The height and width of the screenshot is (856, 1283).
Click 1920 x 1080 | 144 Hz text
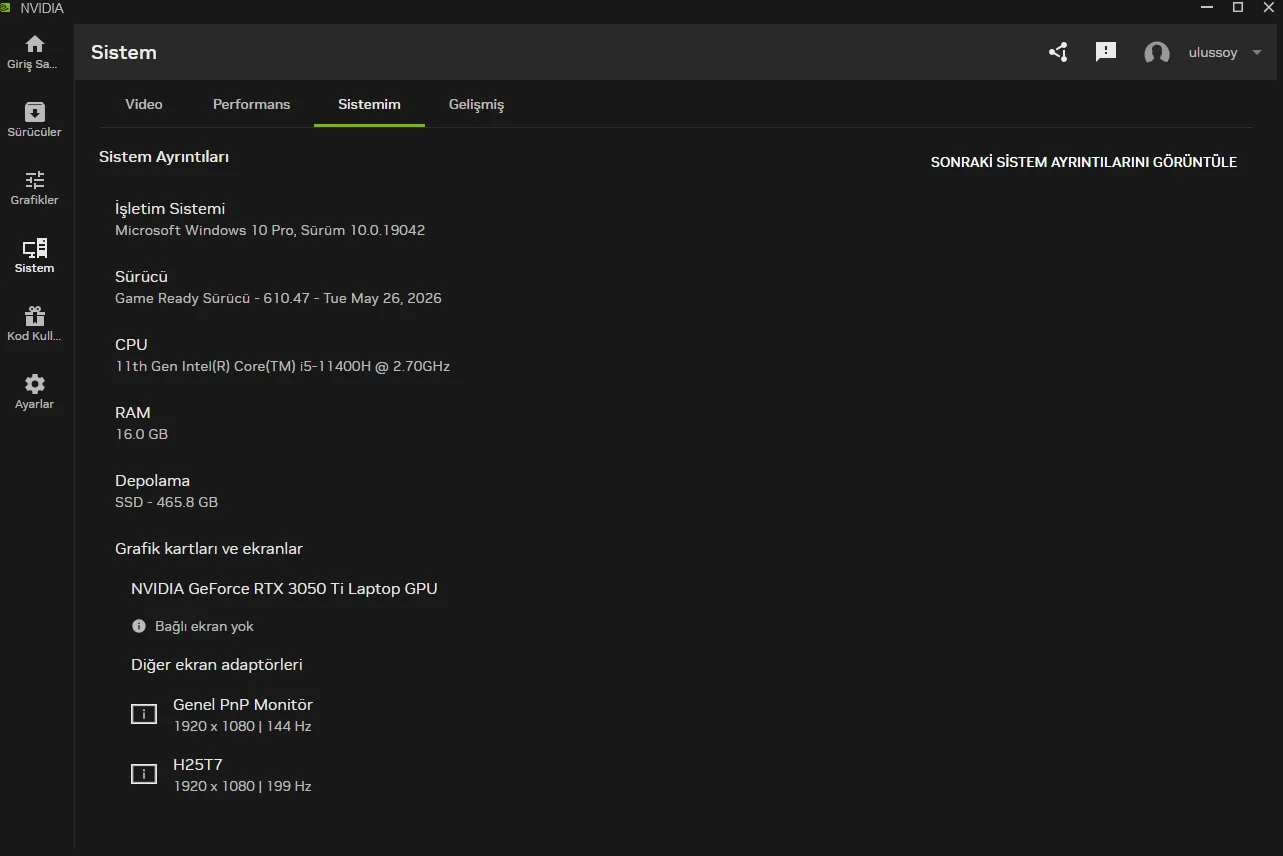[242, 726]
